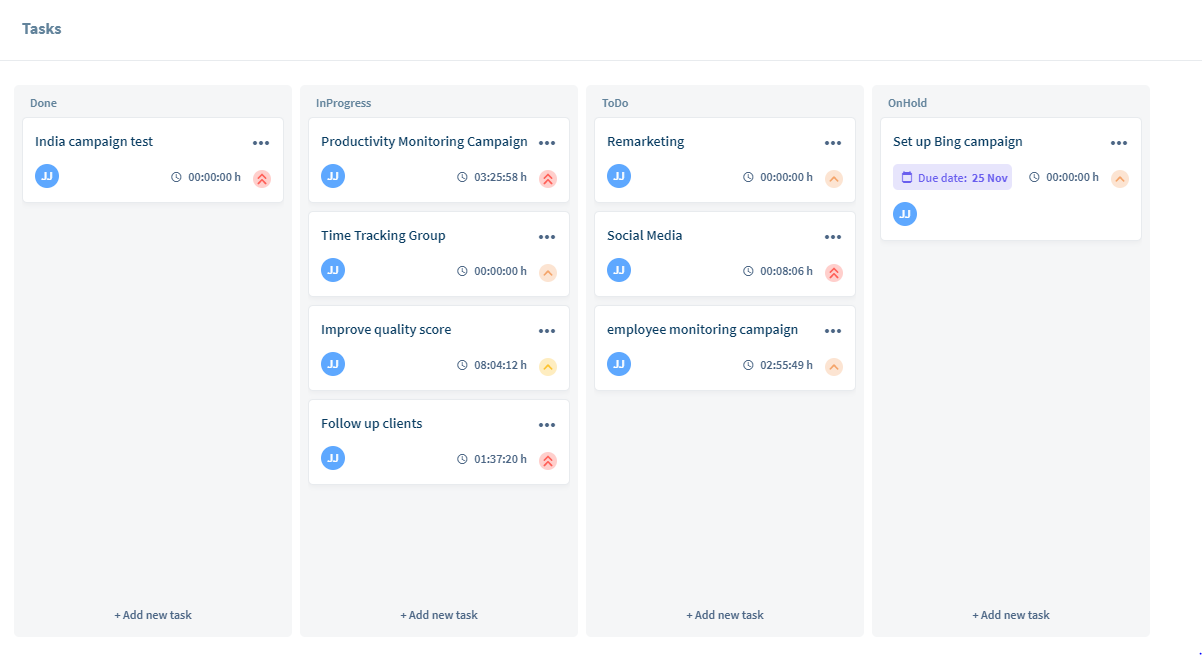Click the clock icon on Social Media card
The width and height of the screenshot is (1202, 655).
point(747,271)
